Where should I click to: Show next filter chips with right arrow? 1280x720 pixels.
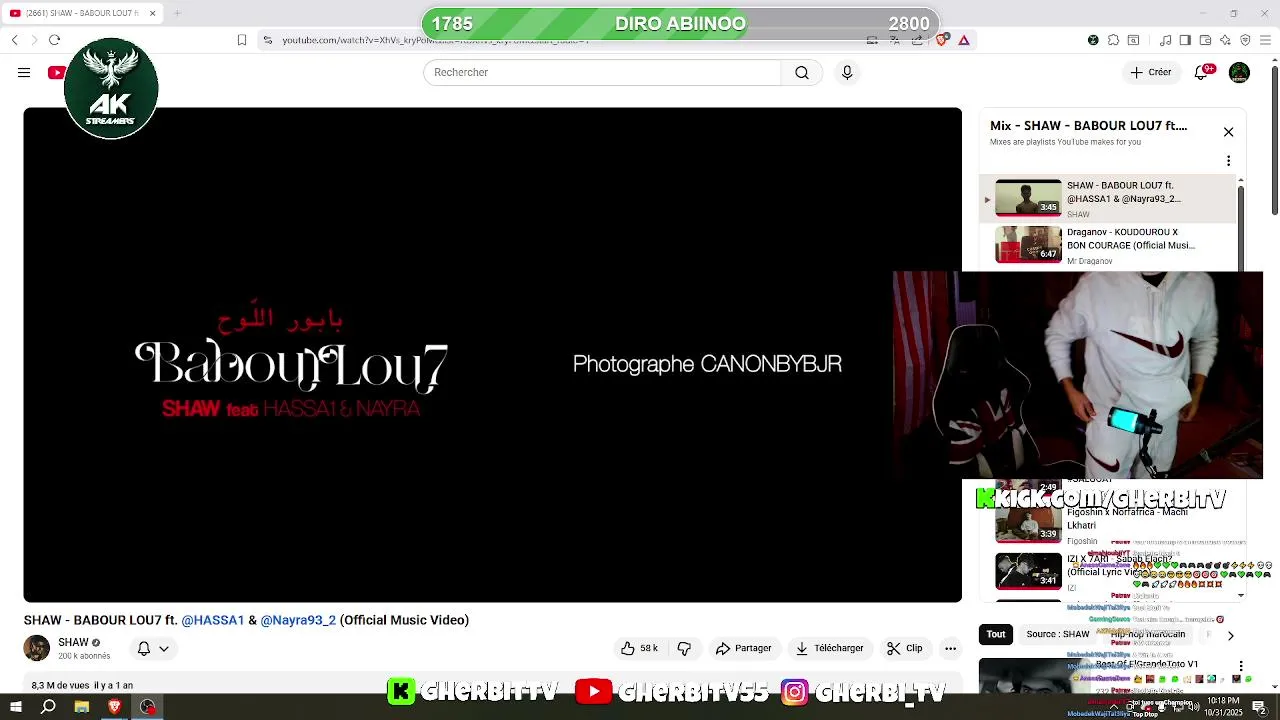(1230, 635)
